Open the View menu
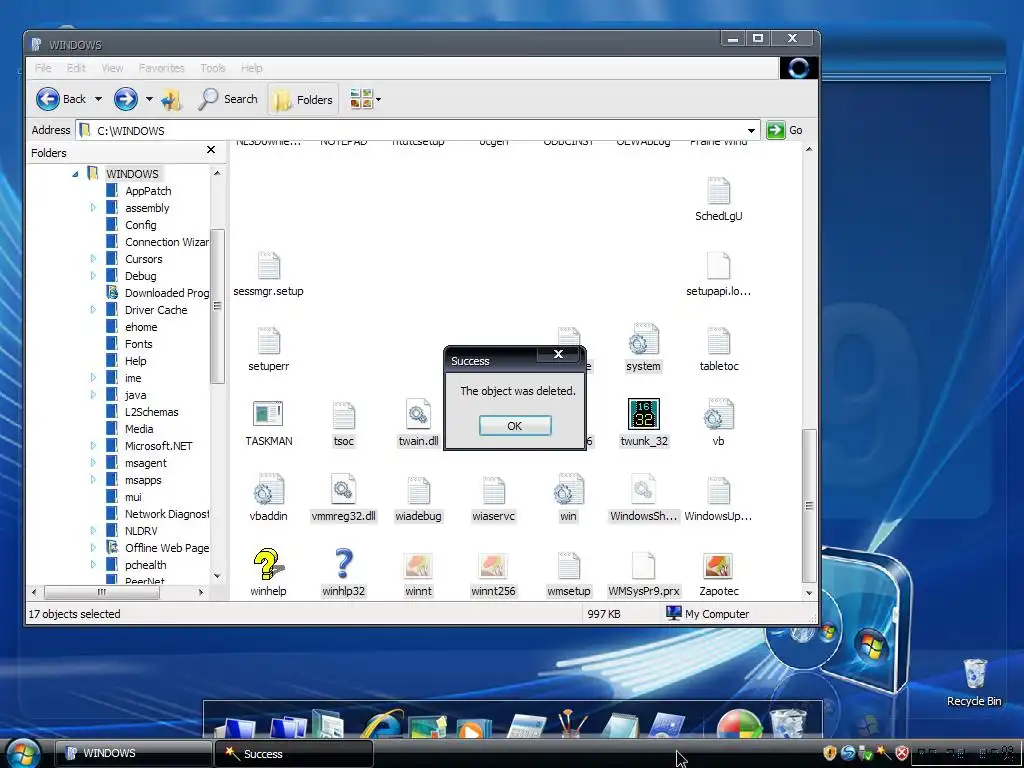Viewport: 1024px width, 768px height. (112, 68)
